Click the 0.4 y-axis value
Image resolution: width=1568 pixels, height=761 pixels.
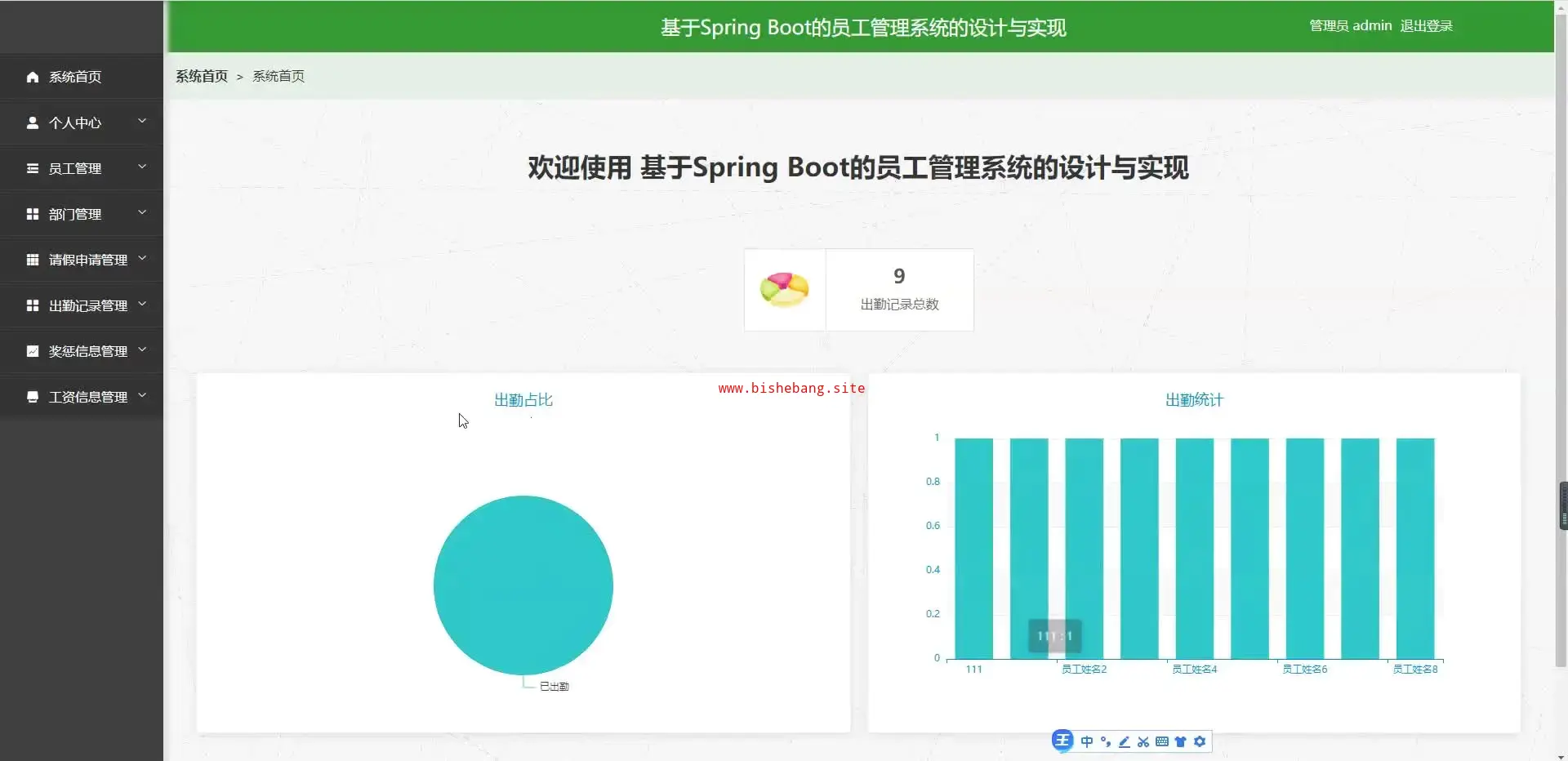click(933, 570)
